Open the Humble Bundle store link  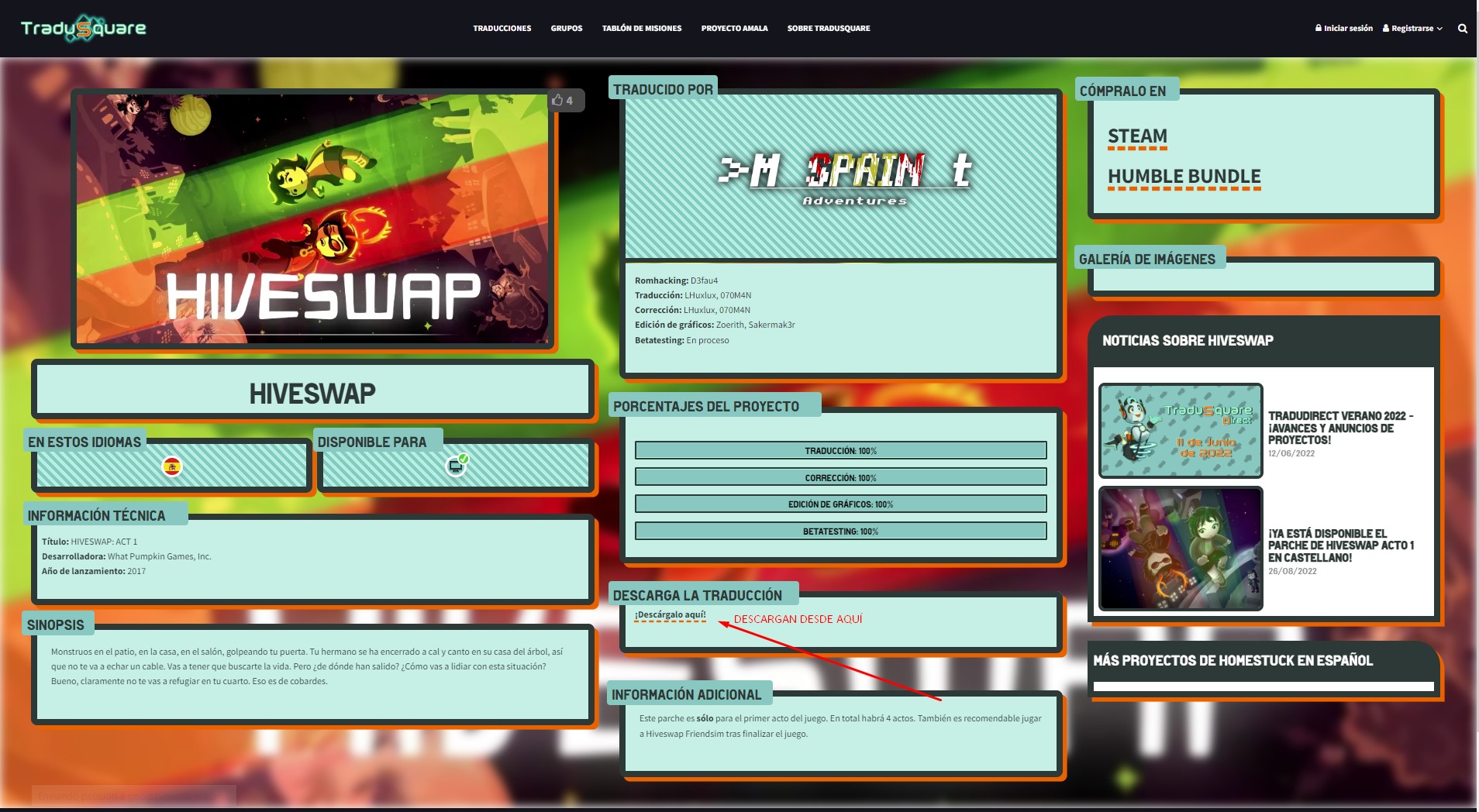click(1184, 177)
